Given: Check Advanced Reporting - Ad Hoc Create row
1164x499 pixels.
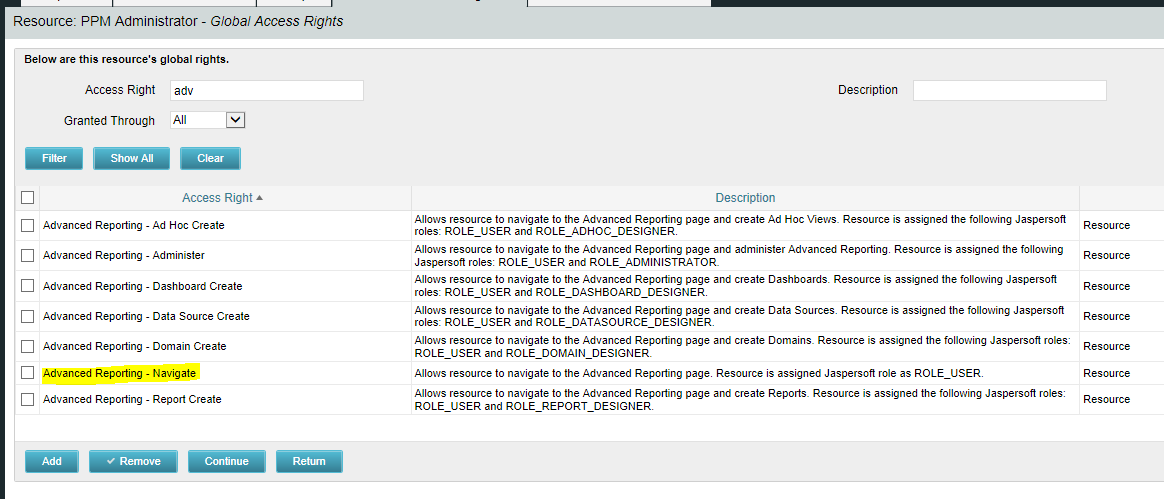Looking at the screenshot, I should 27,225.
